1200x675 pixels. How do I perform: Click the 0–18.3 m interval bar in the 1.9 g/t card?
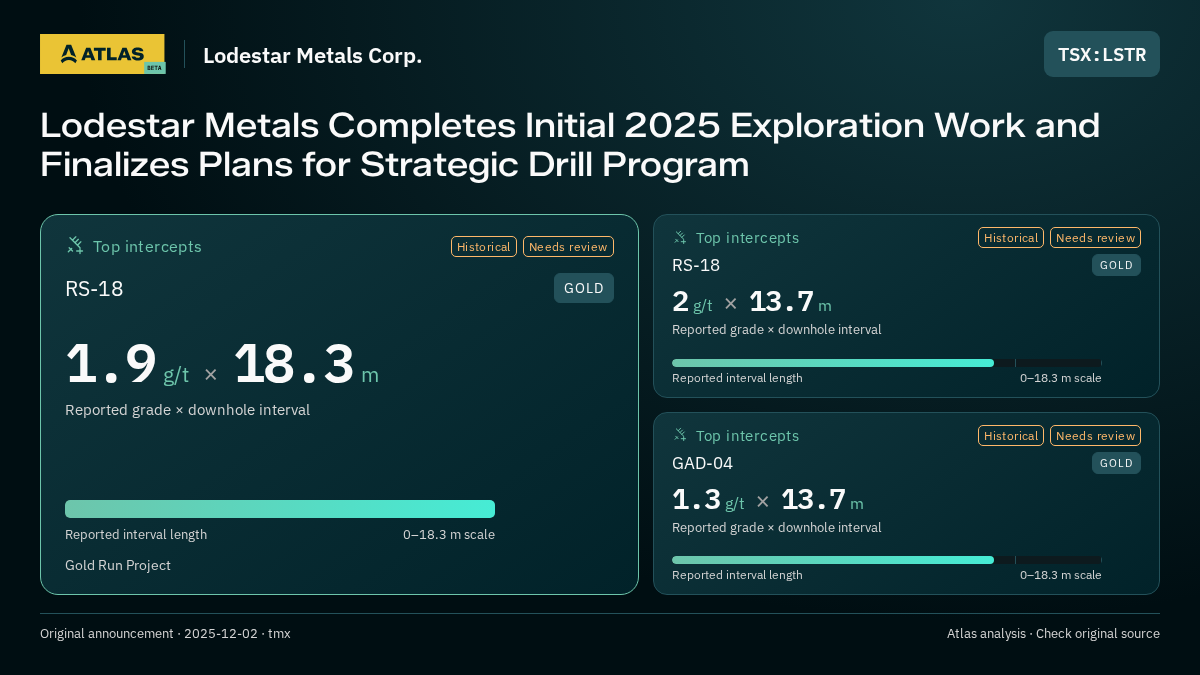point(280,509)
